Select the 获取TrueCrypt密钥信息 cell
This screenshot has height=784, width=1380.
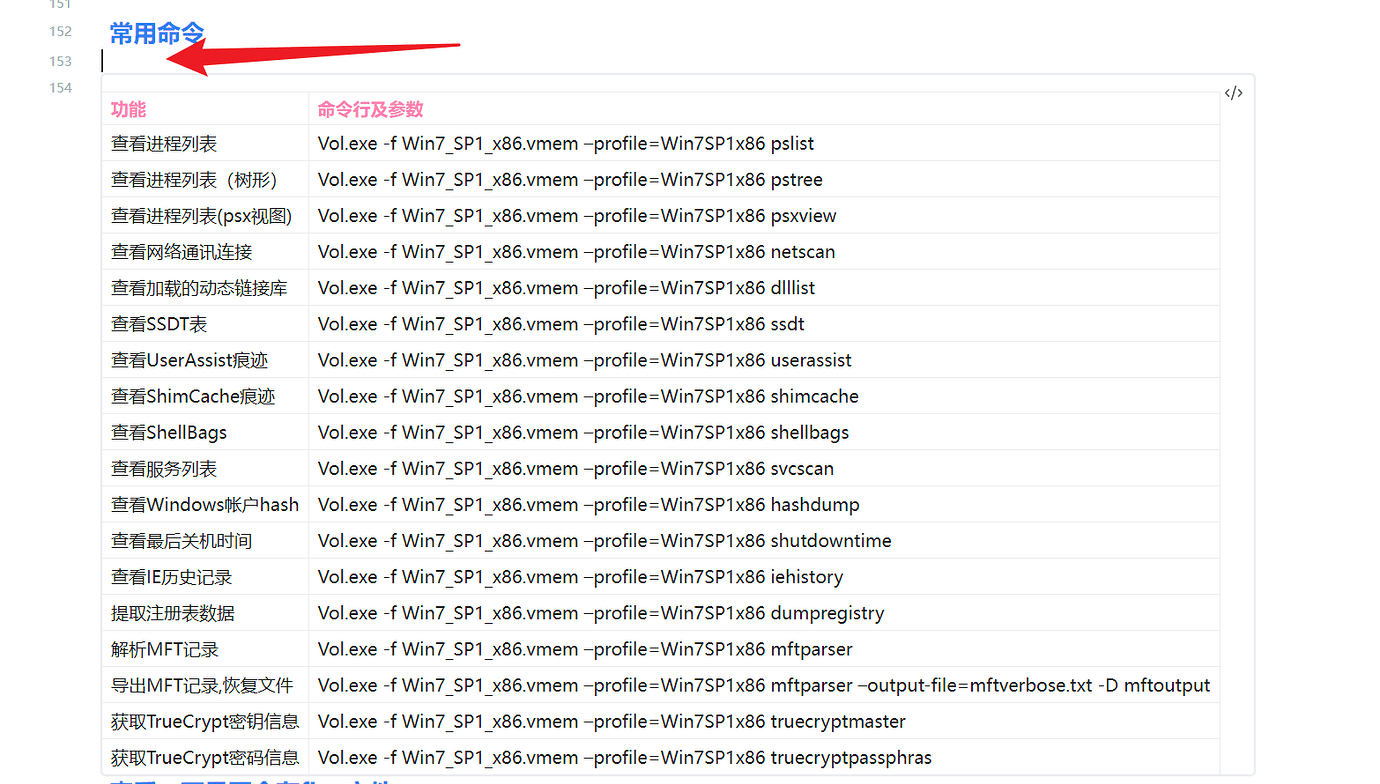point(205,720)
